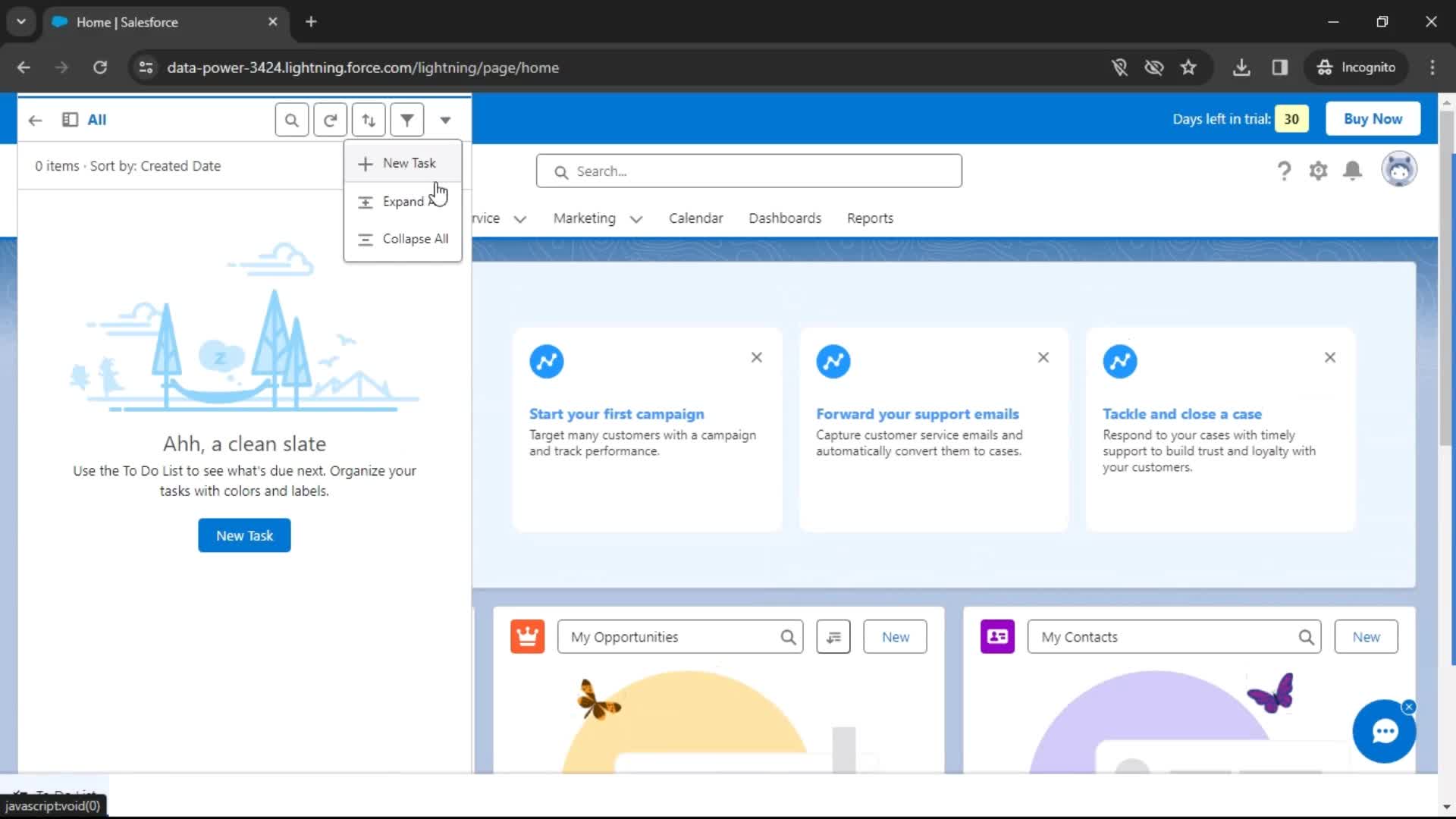
Task: Click the page vertical scrollbar
Action: tap(1446, 278)
